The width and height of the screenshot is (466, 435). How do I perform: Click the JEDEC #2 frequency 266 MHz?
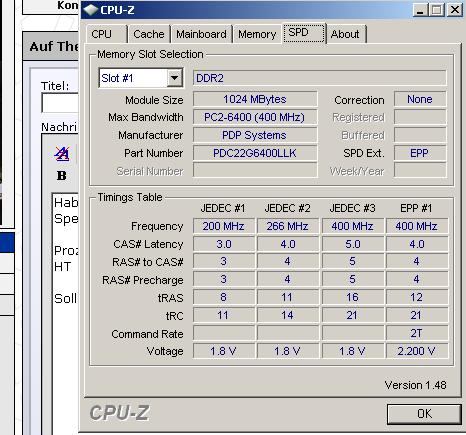287,226
